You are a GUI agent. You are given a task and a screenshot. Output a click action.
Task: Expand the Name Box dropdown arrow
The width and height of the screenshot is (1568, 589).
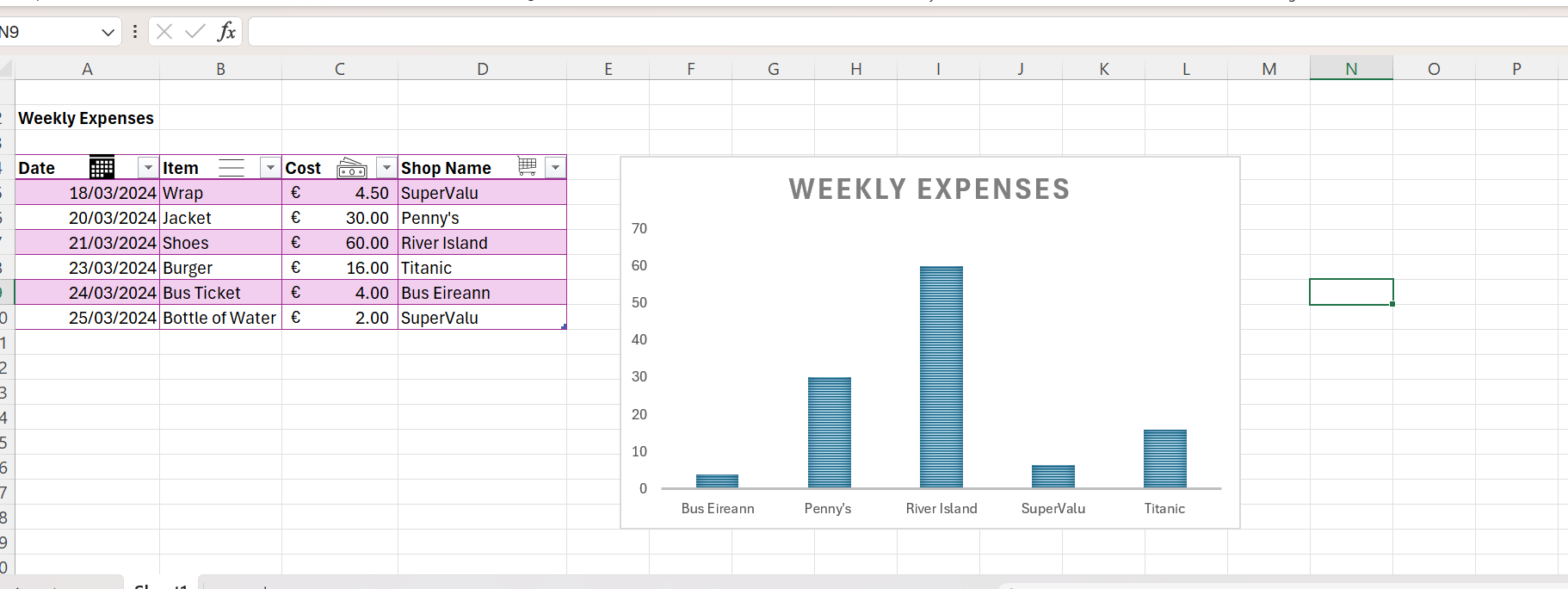(x=108, y=33)
